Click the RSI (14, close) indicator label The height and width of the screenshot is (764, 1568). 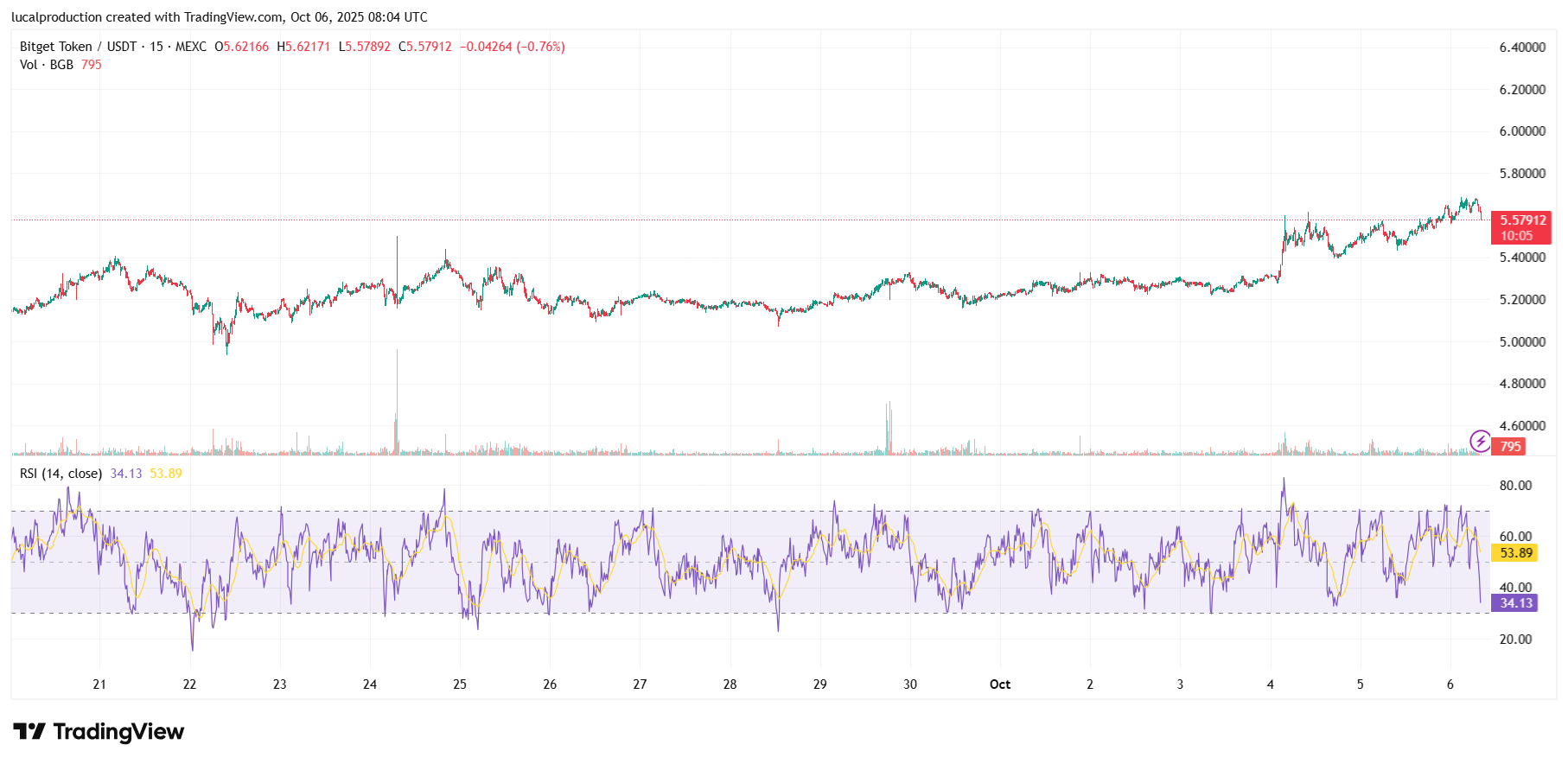pyautogui.click(x=61, y=474)
